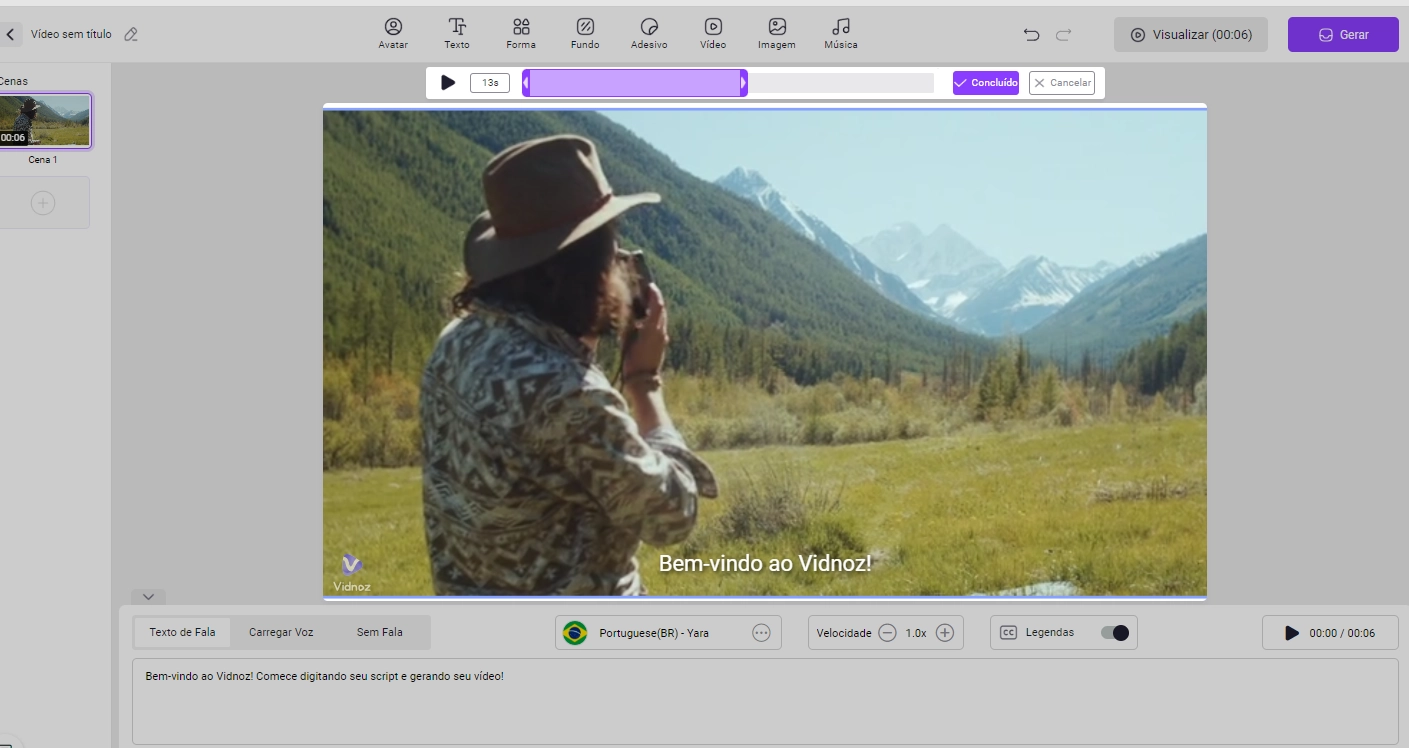Click the undo arrow icon

coord(1032,35)
